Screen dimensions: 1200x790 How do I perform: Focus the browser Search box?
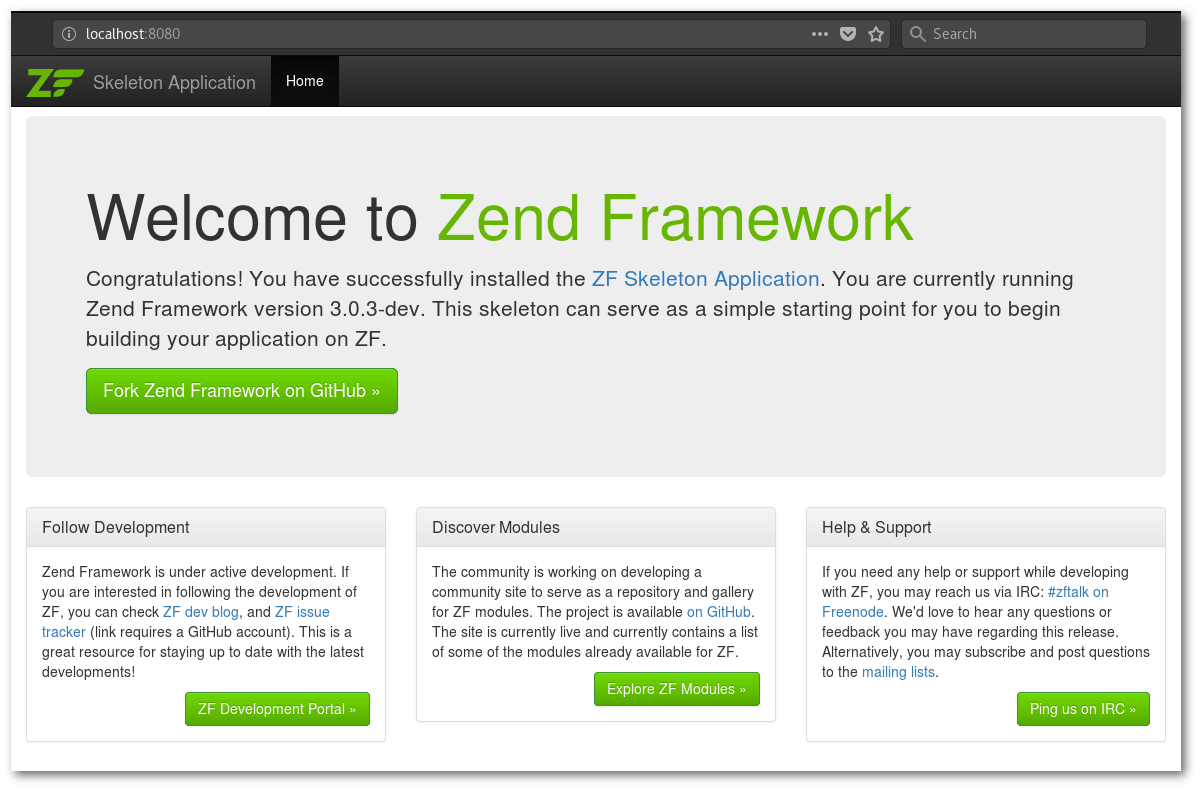tap(1024, 34)
